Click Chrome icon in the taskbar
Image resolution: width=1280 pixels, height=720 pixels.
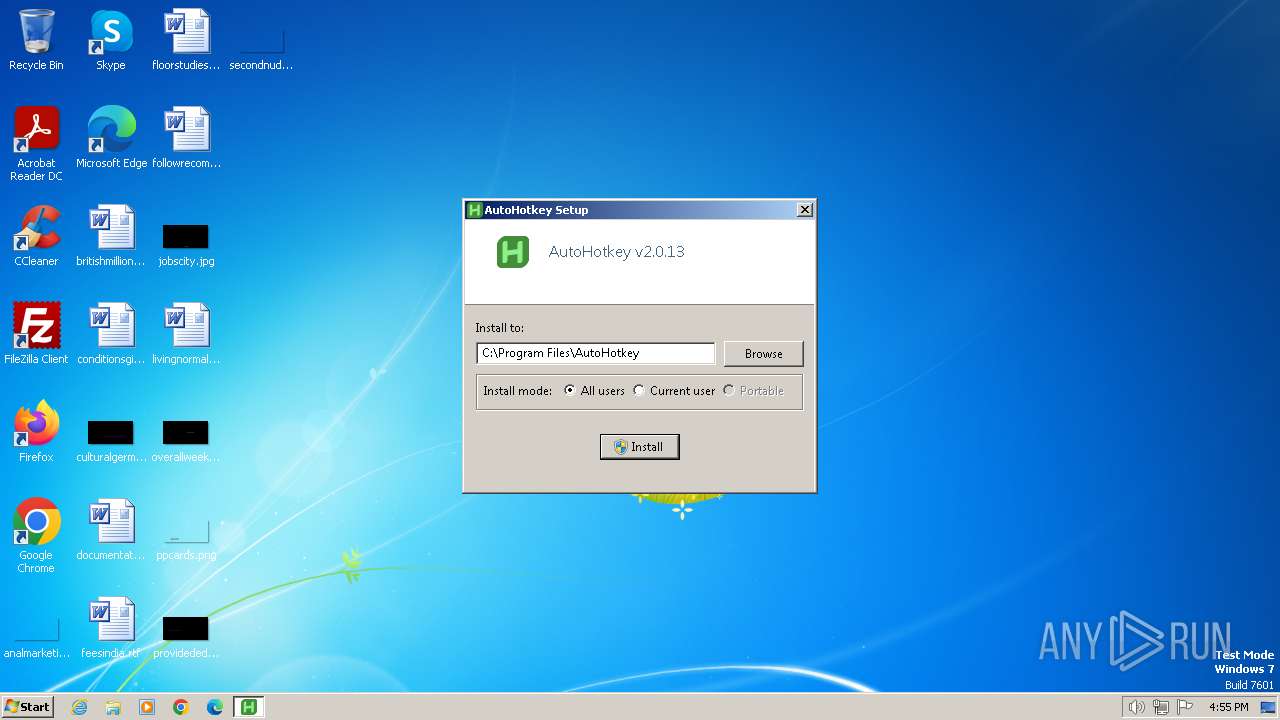click(x=181, y=707)
